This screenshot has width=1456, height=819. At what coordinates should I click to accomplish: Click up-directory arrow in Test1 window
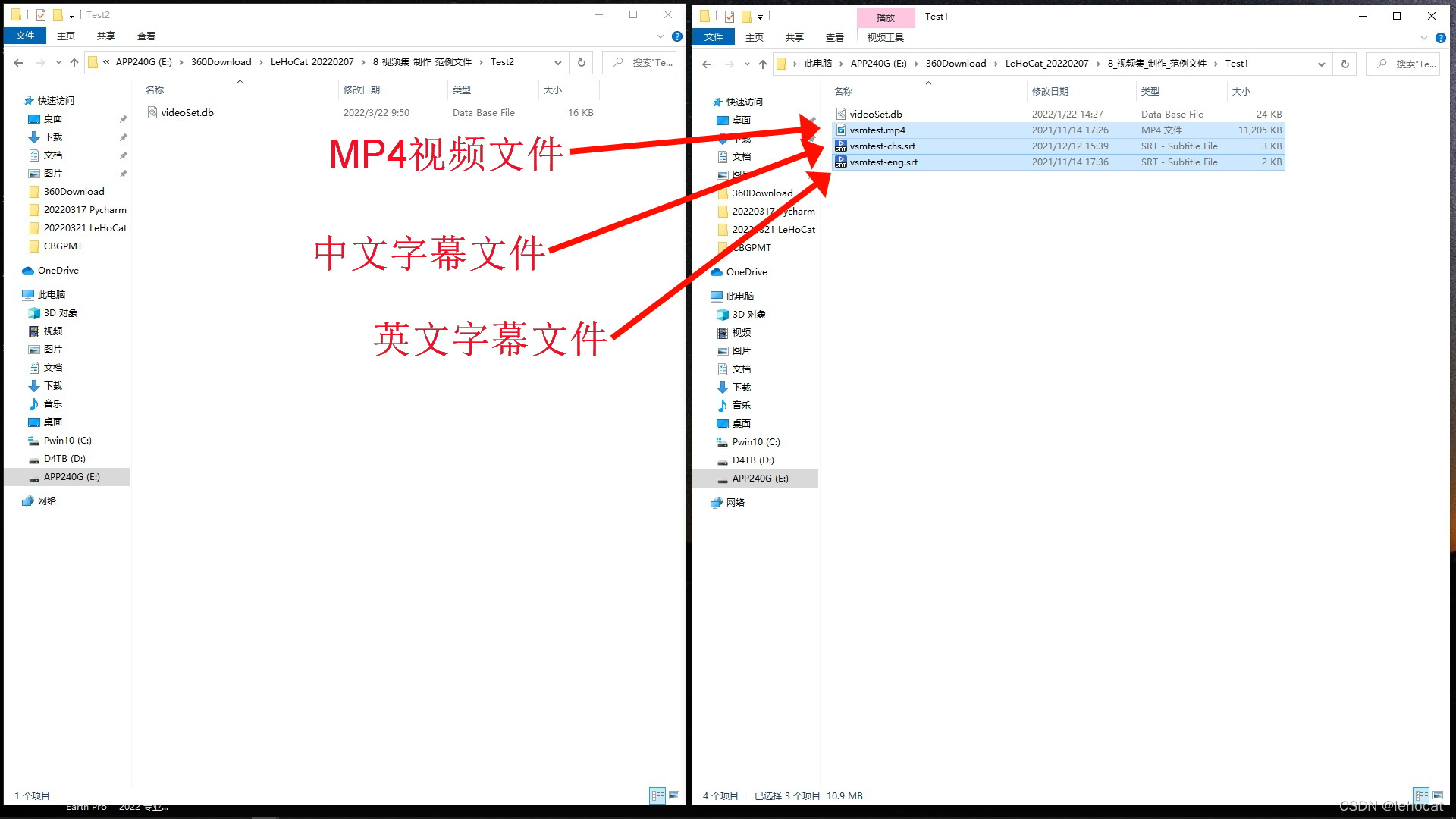[x=763, y=64]
